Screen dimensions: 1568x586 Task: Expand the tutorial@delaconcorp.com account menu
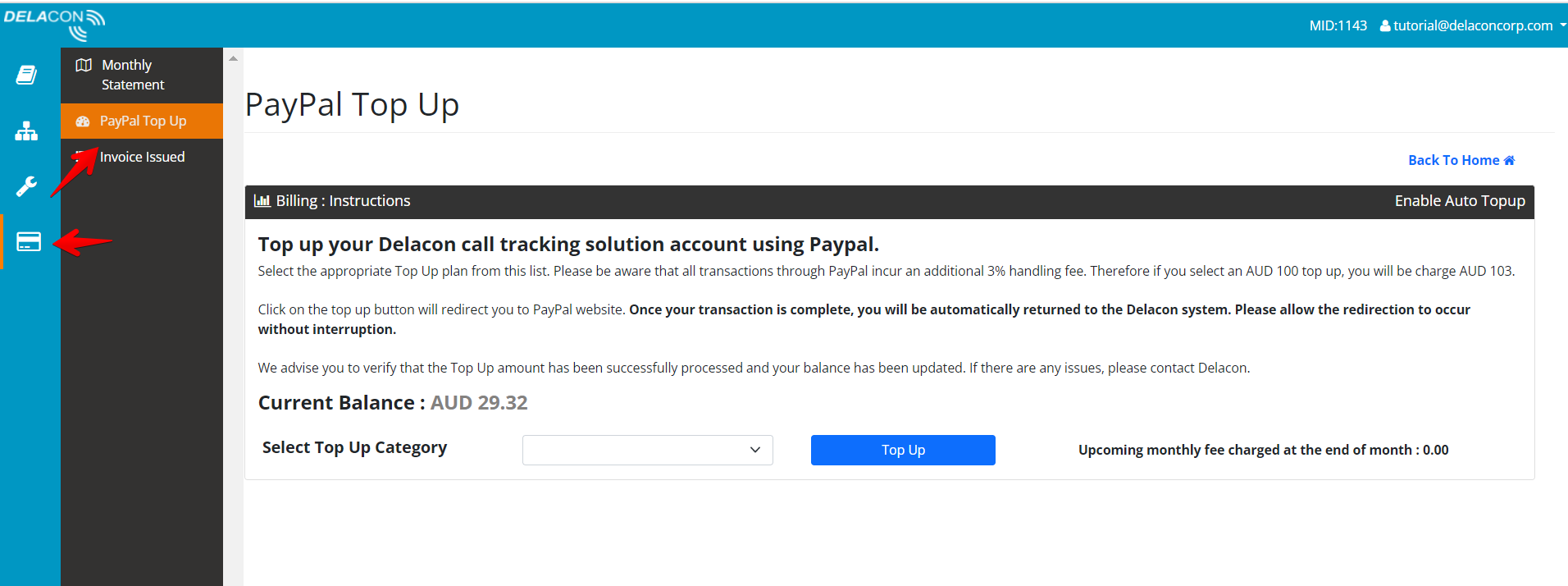coord(1473,25)
